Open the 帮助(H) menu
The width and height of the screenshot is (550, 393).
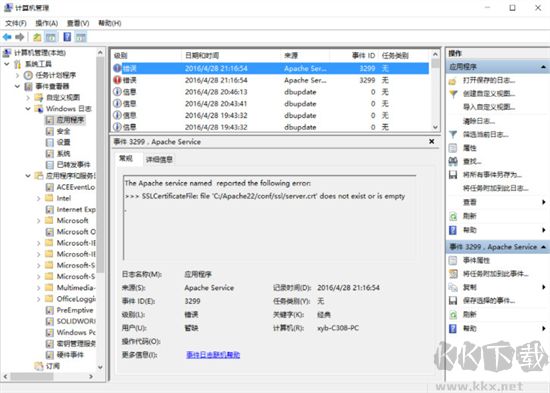click(x=110, y=23)
